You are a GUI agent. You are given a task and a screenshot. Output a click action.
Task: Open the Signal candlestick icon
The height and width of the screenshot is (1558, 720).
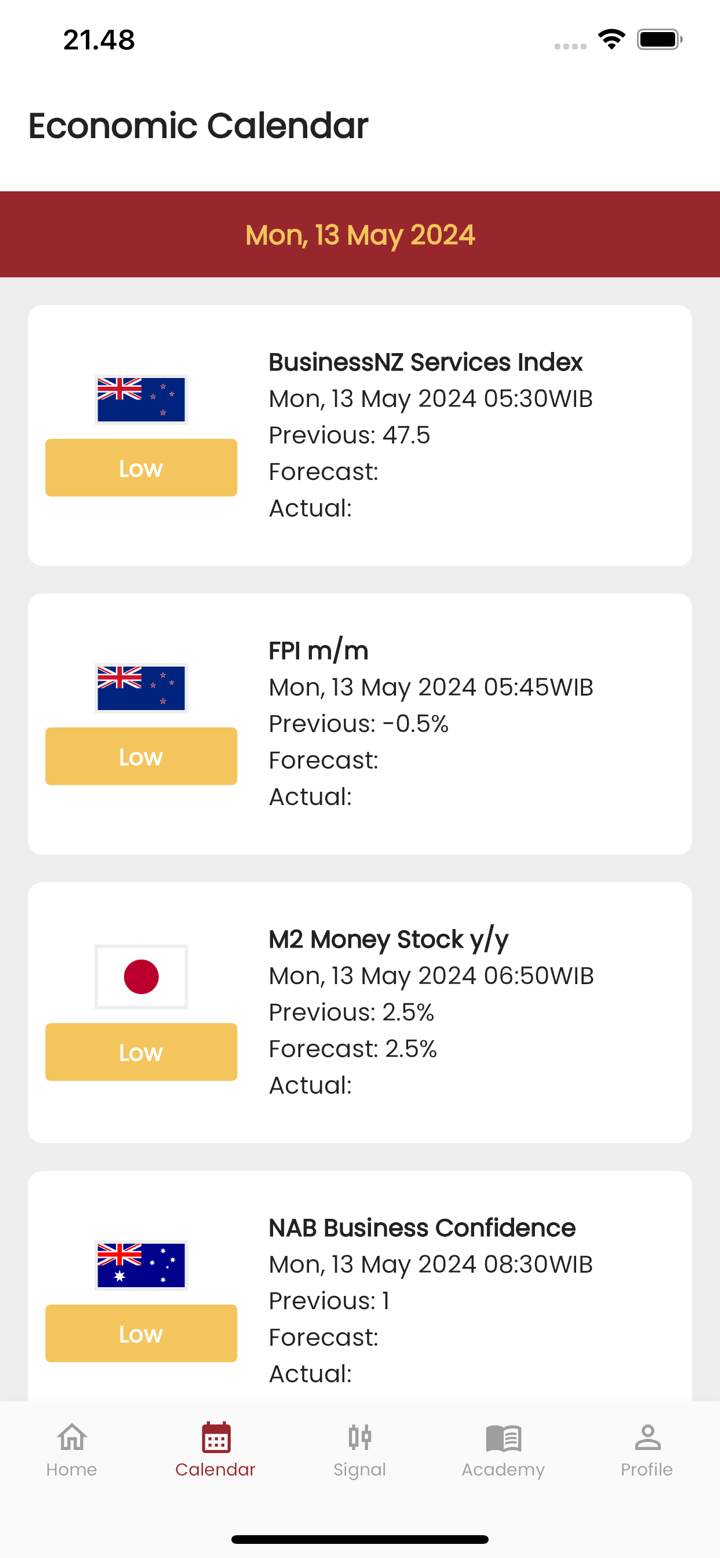[x=360, y=1437]
